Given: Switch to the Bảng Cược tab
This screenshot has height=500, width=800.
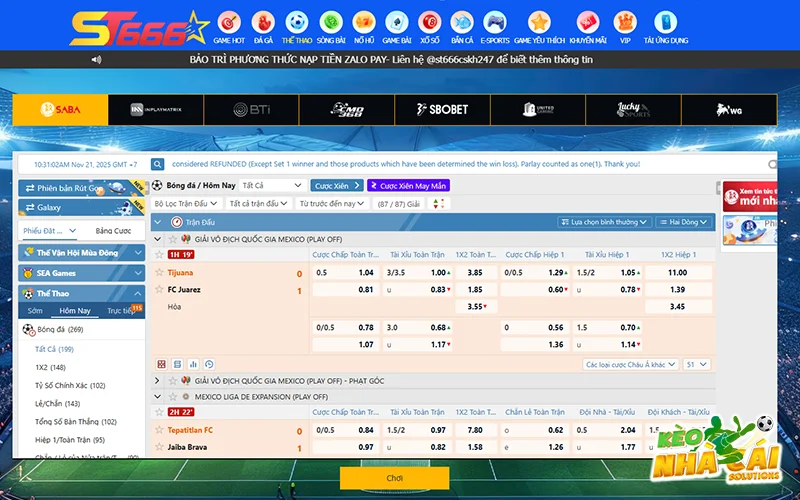Looking at the screenshot, I should pyautogui.click(x=113, y=231).
